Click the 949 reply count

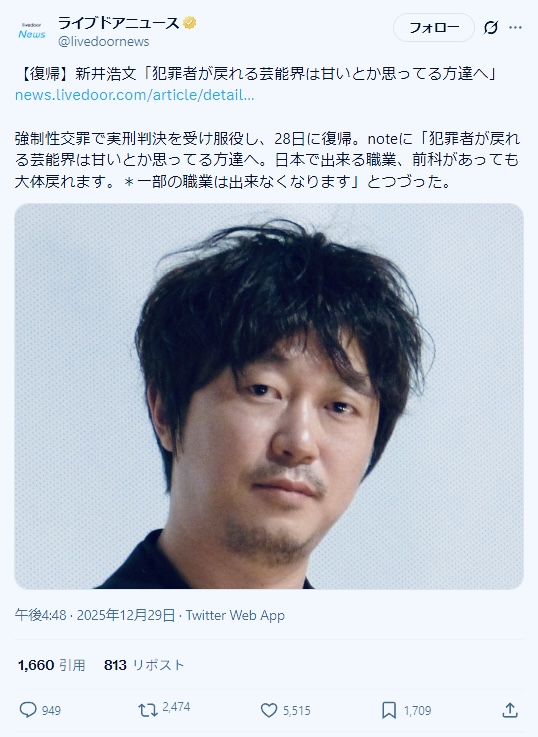coord(51,710)
